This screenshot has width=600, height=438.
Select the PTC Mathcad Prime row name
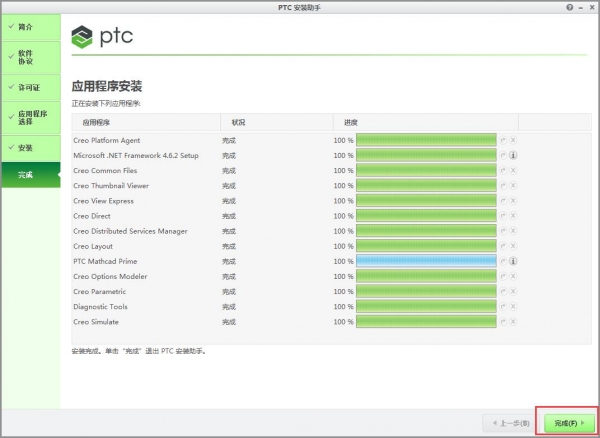coord(105,261)
